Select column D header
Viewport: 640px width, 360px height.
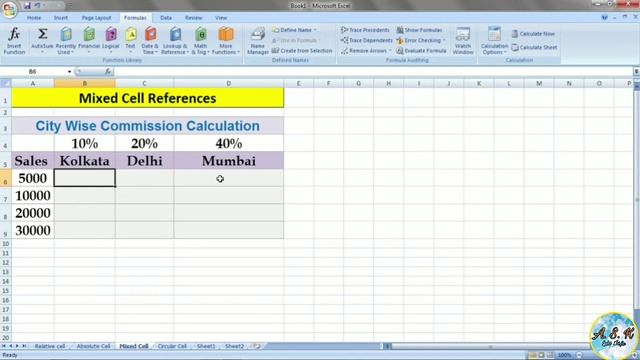pyautogui.click(x=229, y=83)
